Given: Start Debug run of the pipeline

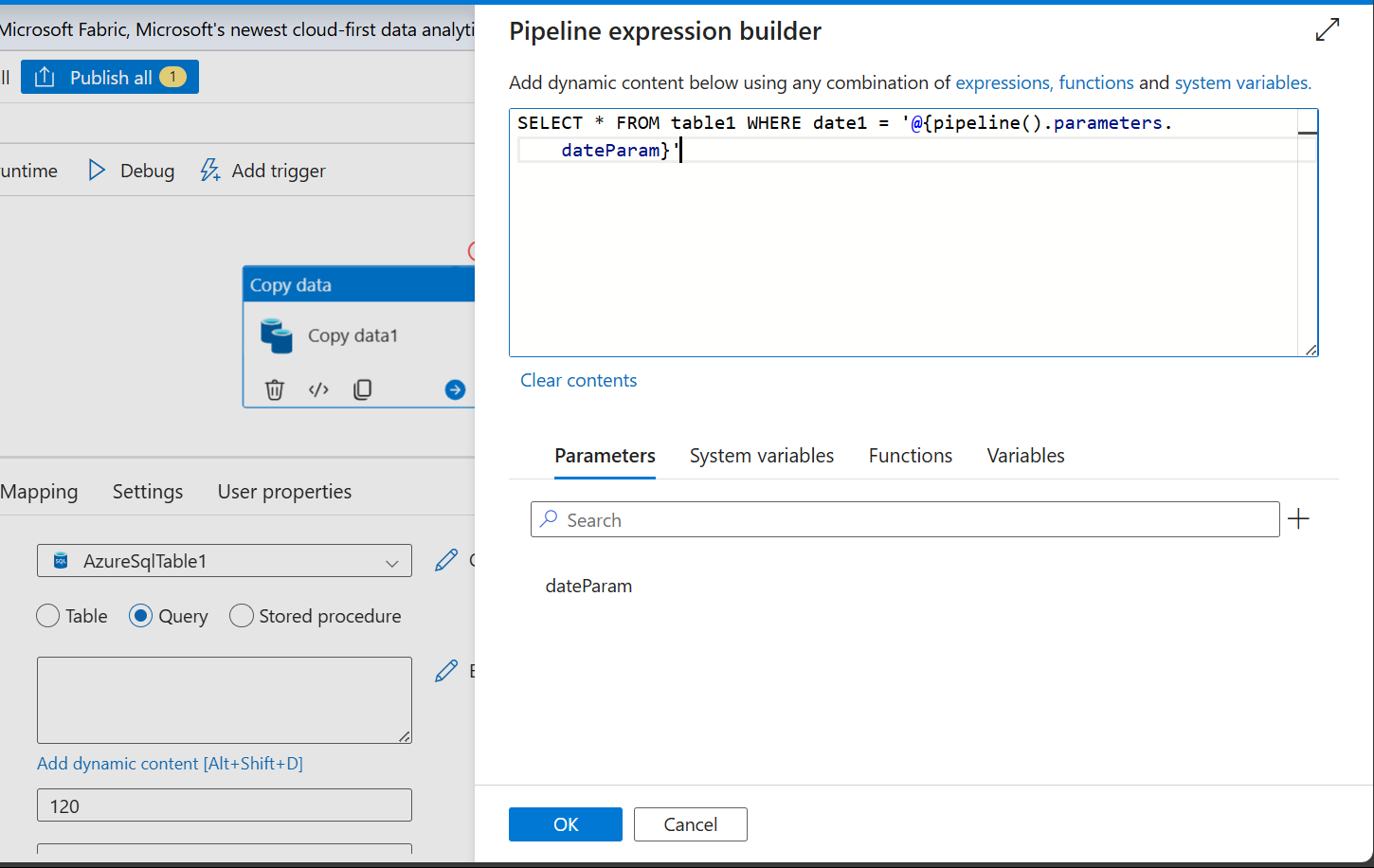Looking at the screenshot, I should pyautogui.click(x=132, y=171).
